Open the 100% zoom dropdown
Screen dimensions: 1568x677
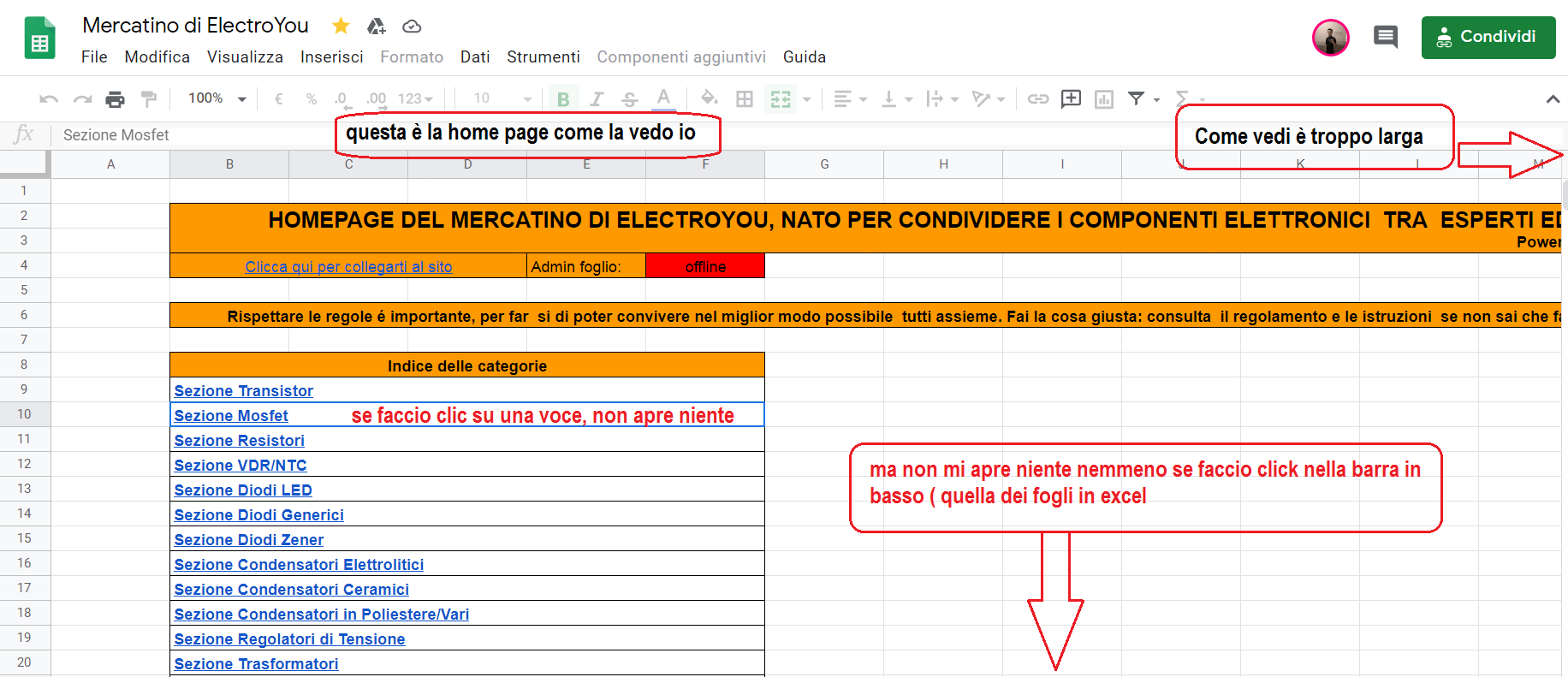click(x=217, y=99)
